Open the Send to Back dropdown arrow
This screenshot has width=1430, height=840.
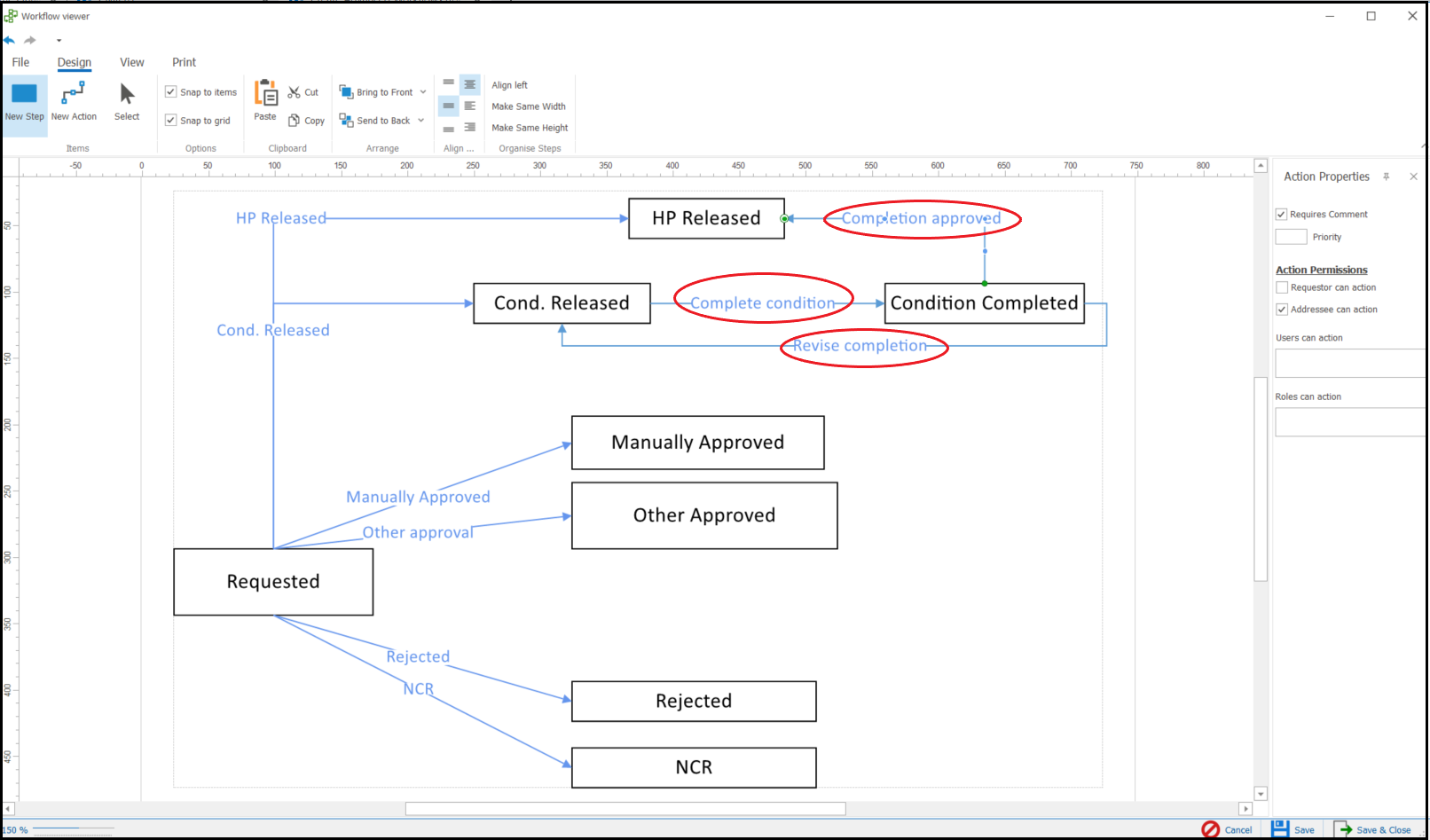click(x=420, y=121)
